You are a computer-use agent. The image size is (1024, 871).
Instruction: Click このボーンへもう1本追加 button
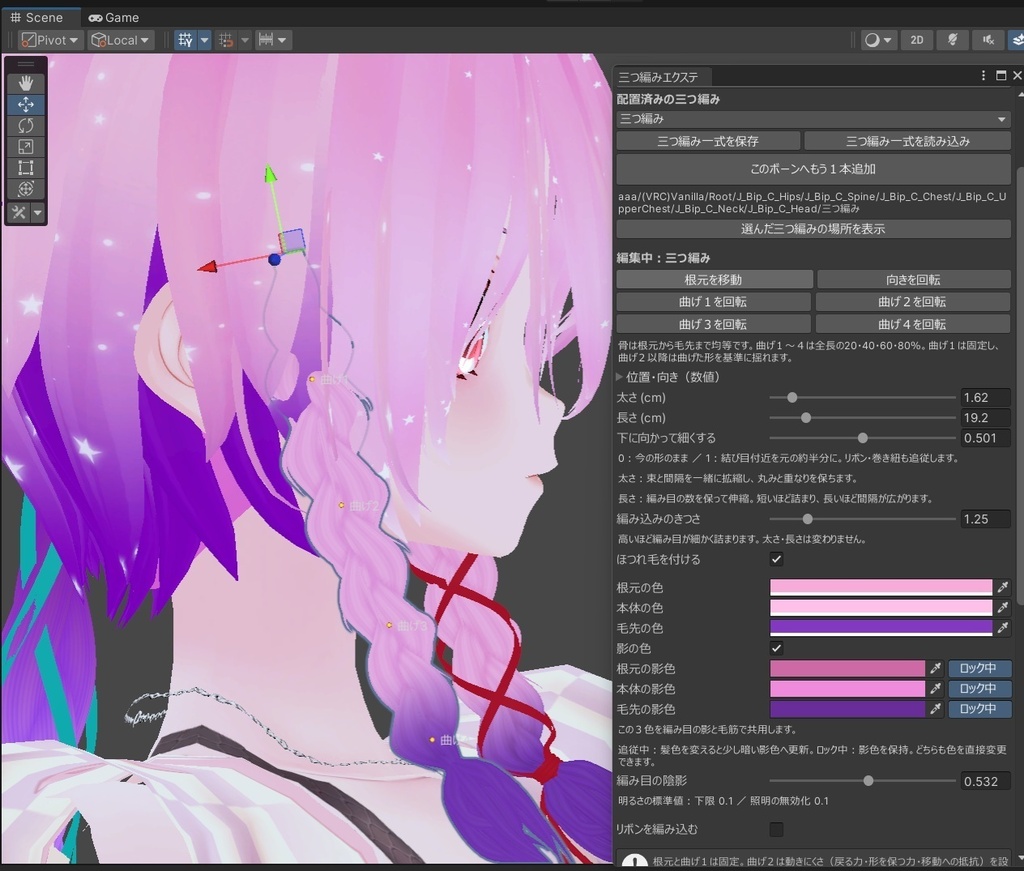(x=813, y=169)
